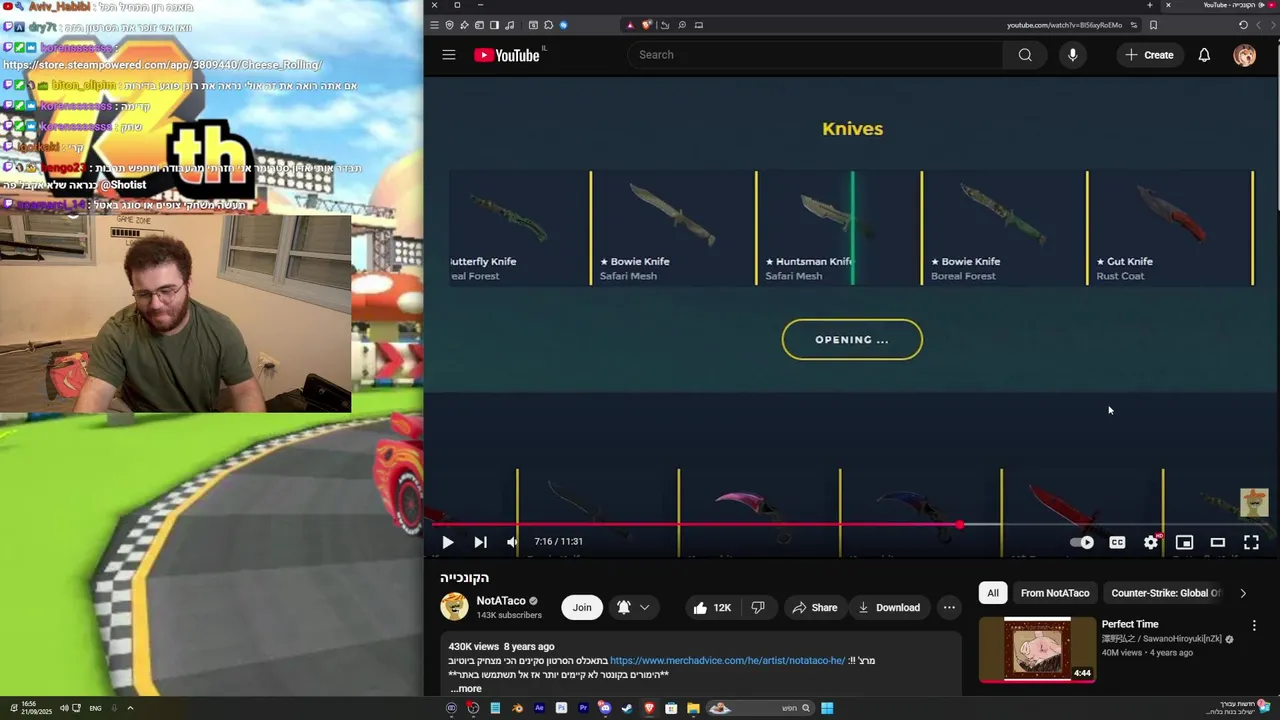This screenshot has height=720, width=1280.
Task: Go to the YouTube home logo
Action: (x=507, y=55)
